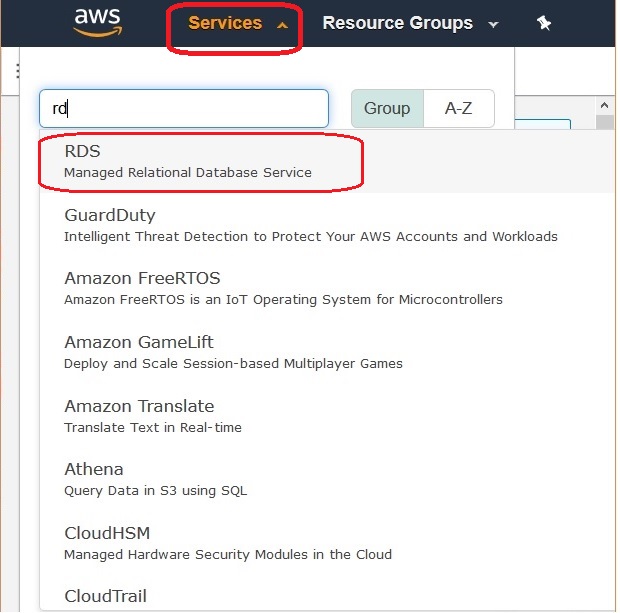Click CloudTrail at bottom of list
The height and width of the screenshot is (613, 620).
(x=105, y=596)
